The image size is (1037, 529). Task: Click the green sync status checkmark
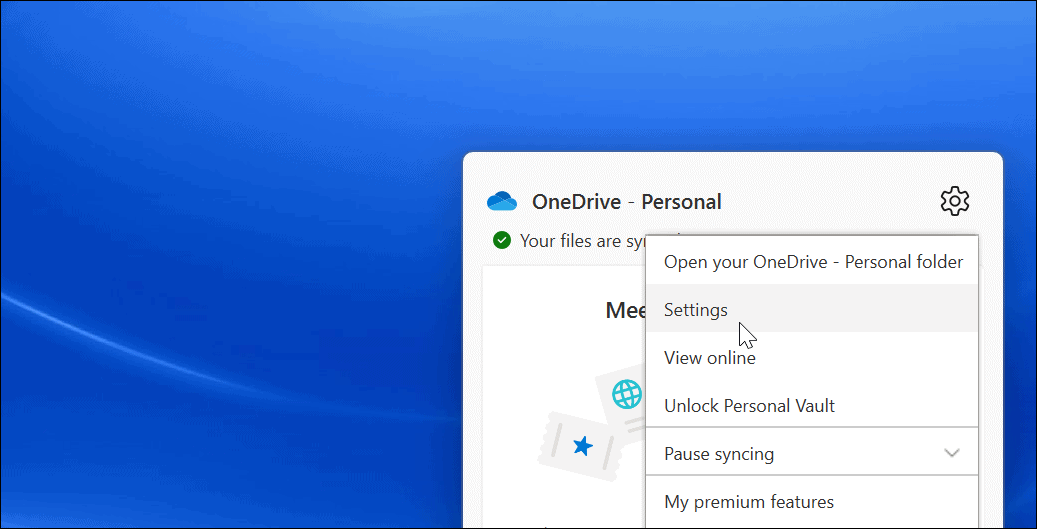coord(502,240)
